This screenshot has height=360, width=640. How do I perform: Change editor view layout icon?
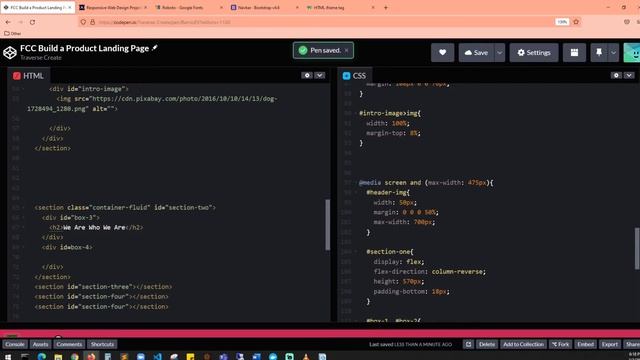click(x=574, y=53)
